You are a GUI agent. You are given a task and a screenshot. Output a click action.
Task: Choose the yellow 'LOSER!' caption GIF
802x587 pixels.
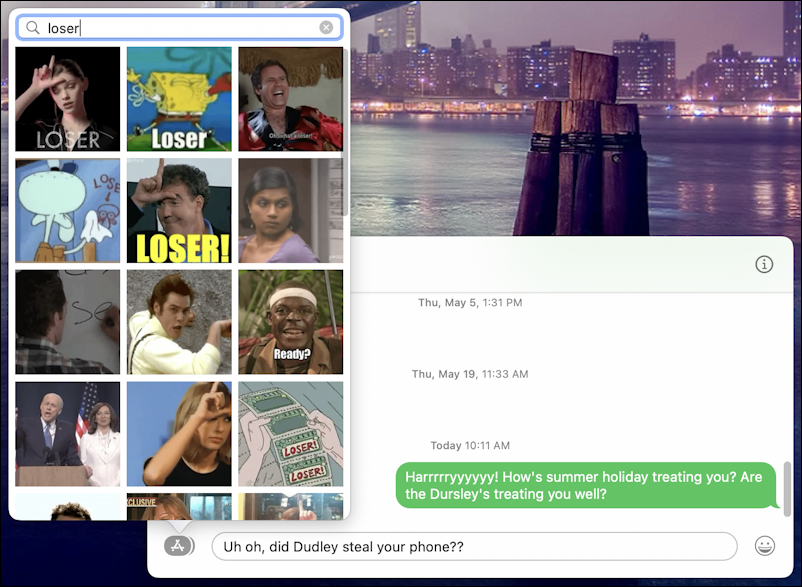click(x=179, y=211)
